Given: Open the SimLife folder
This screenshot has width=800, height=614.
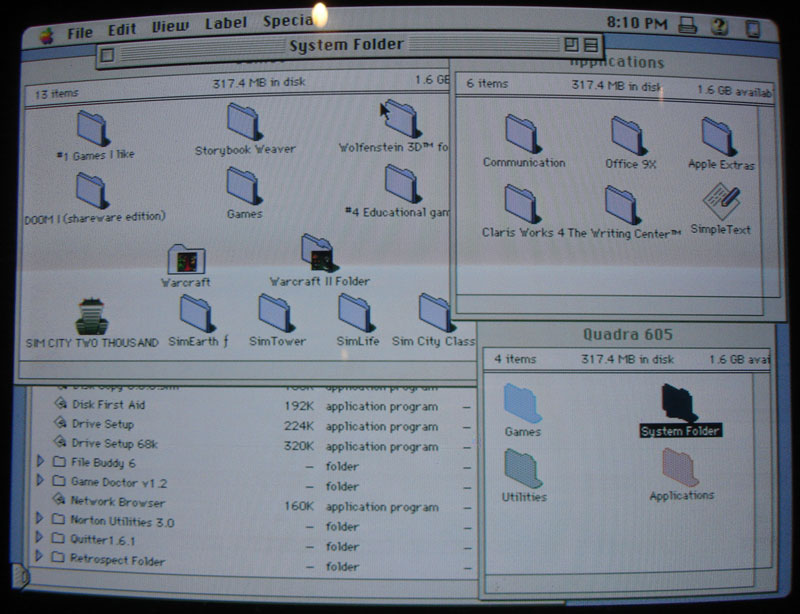Looking at the screenshot, I should point(357,312).
